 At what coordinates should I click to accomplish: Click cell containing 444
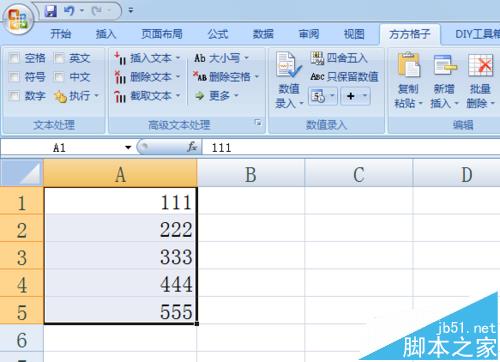coord(120,284)
